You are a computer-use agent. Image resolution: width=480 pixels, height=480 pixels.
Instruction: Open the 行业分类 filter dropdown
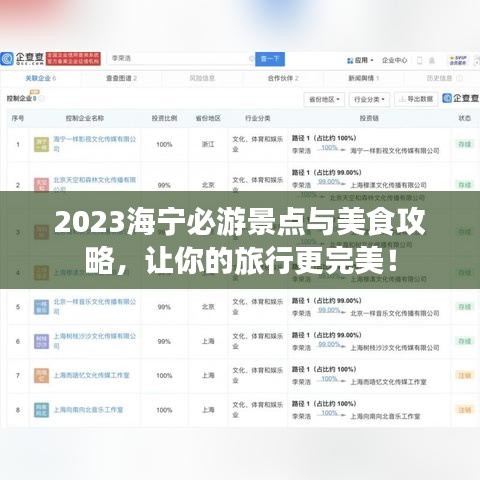(x=369, y=99)
